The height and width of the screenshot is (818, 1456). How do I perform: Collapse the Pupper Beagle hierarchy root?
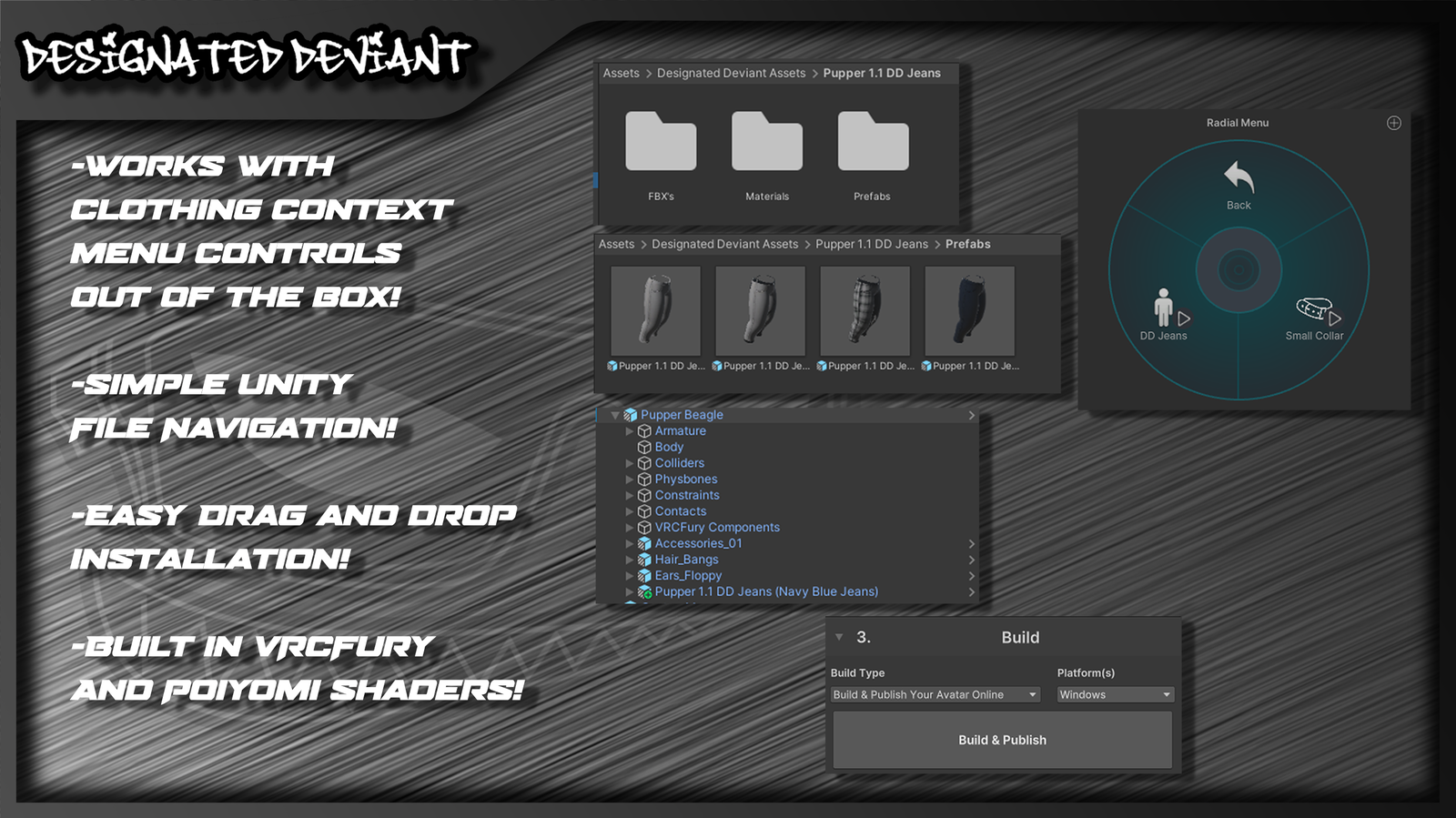[615, 415]
